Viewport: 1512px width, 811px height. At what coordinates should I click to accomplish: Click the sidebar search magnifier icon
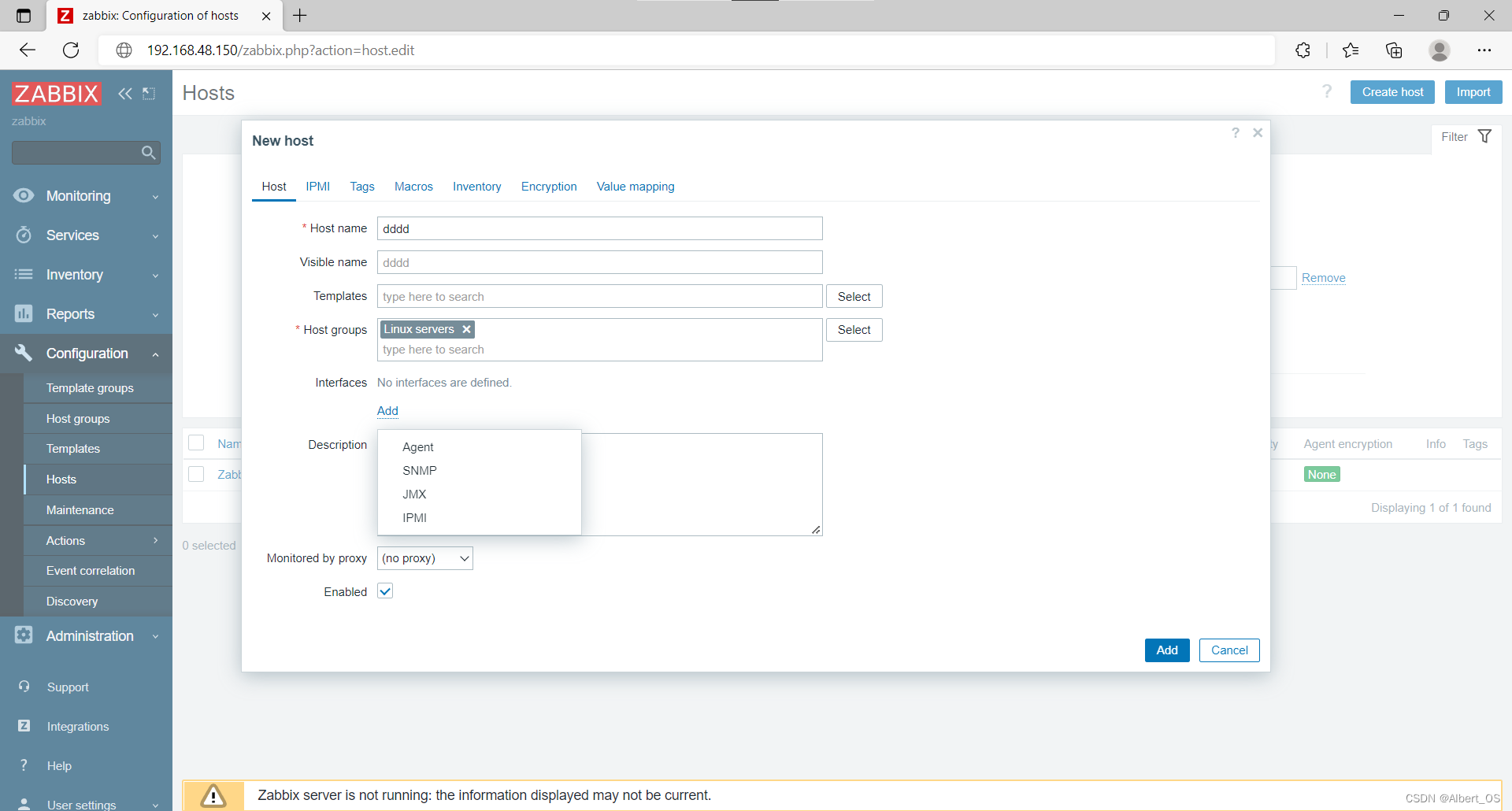(x=148, y=153)
